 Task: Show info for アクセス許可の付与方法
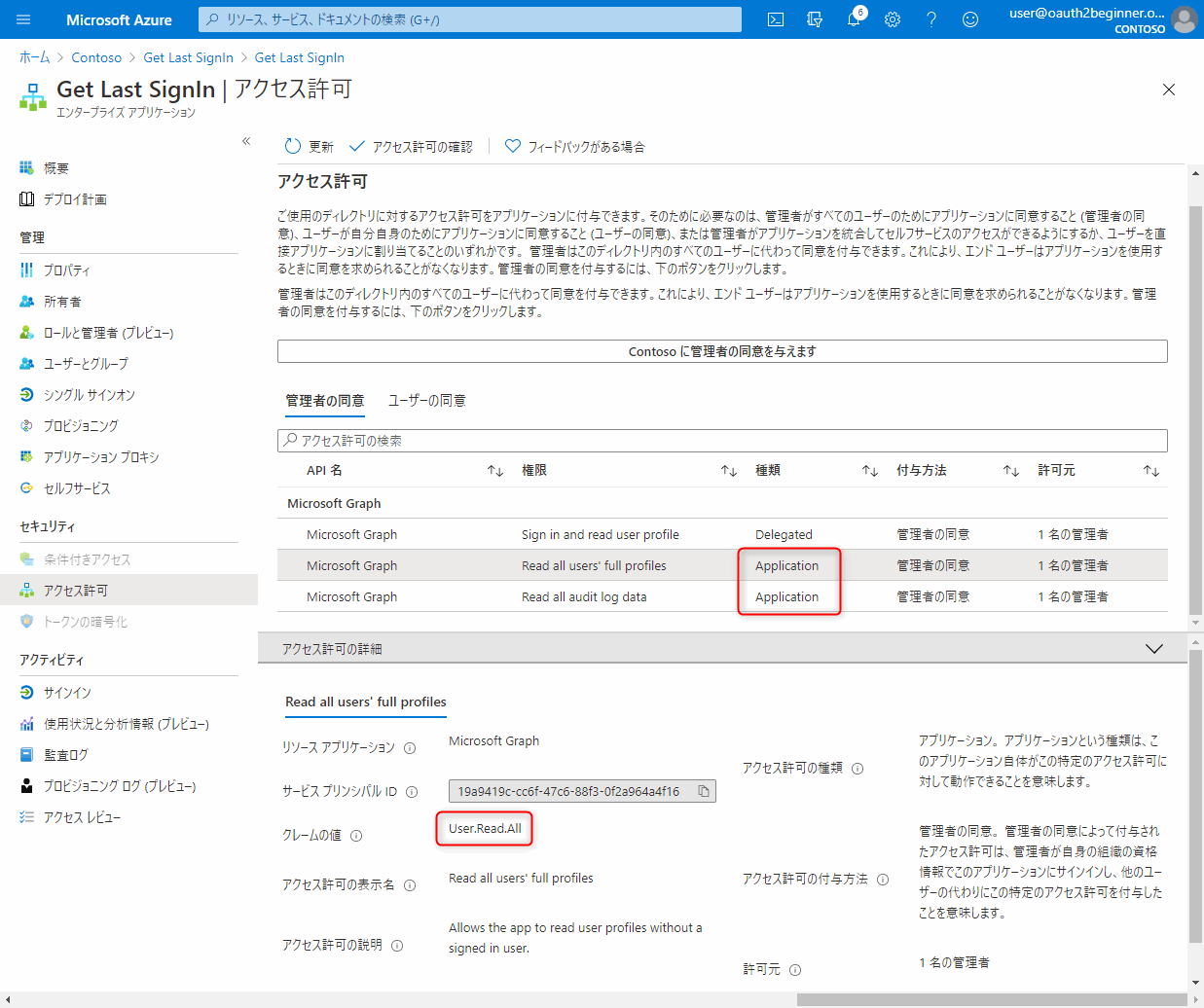883,880
